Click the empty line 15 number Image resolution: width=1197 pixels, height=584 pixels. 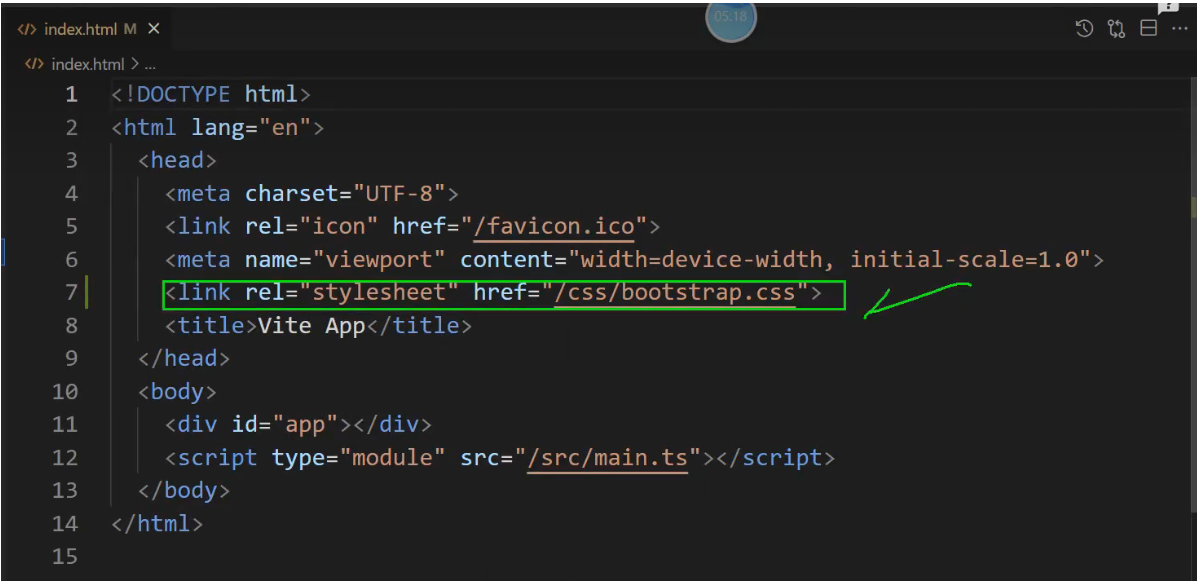[66, 557]
